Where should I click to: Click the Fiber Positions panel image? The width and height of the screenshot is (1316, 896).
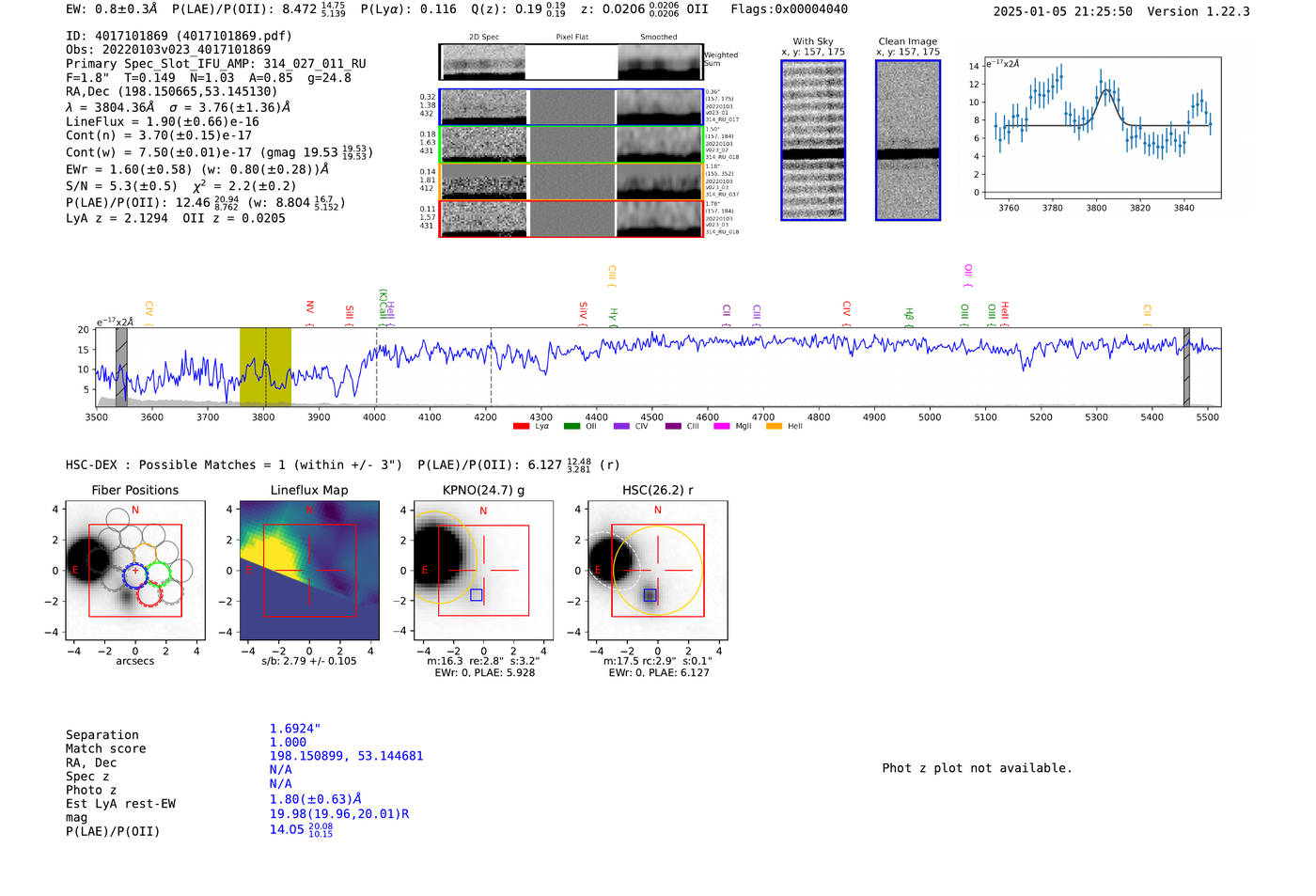tap(135, 571)
